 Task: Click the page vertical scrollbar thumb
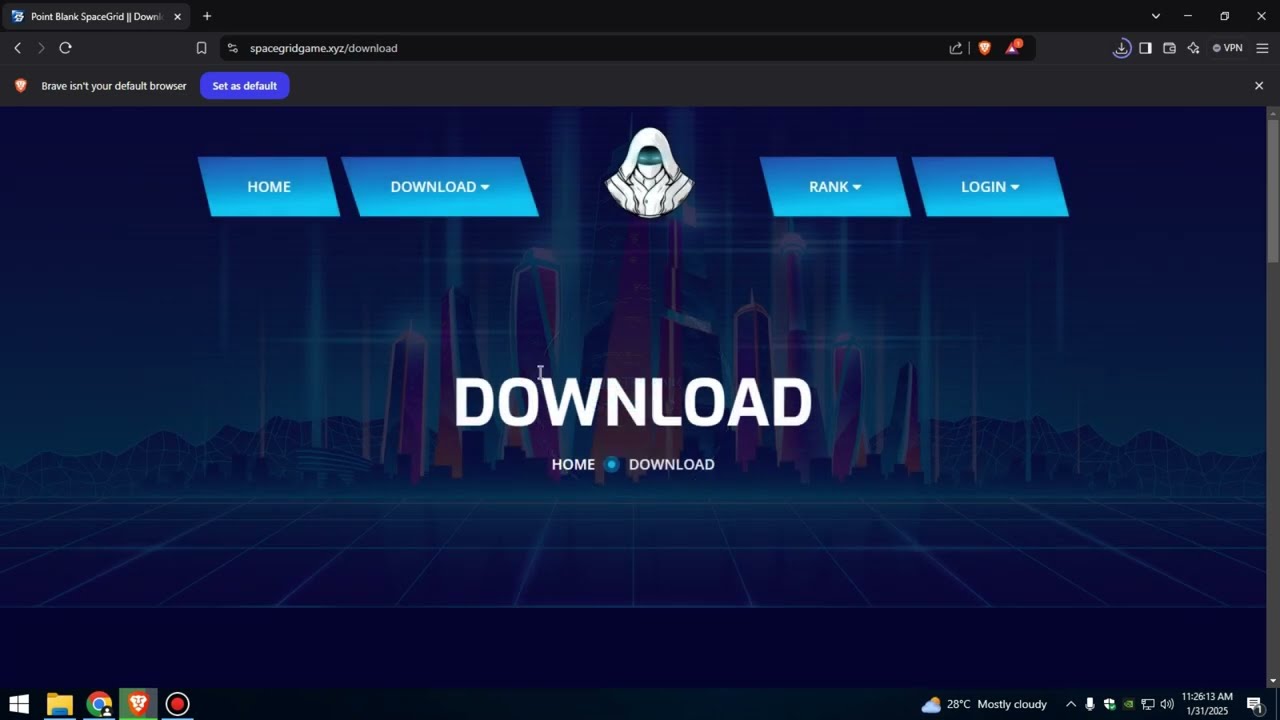click(1273, 193)
